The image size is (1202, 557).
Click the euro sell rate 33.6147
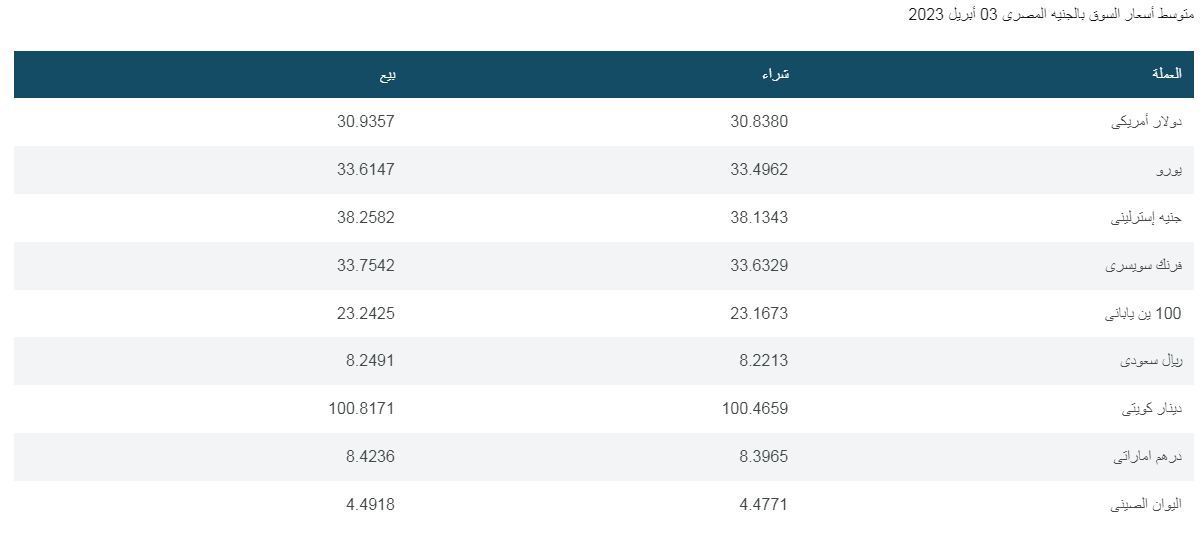click(x=366, y=170)
